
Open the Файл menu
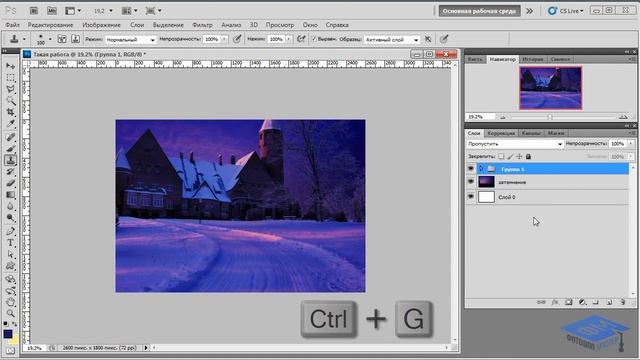coord(13,25)
